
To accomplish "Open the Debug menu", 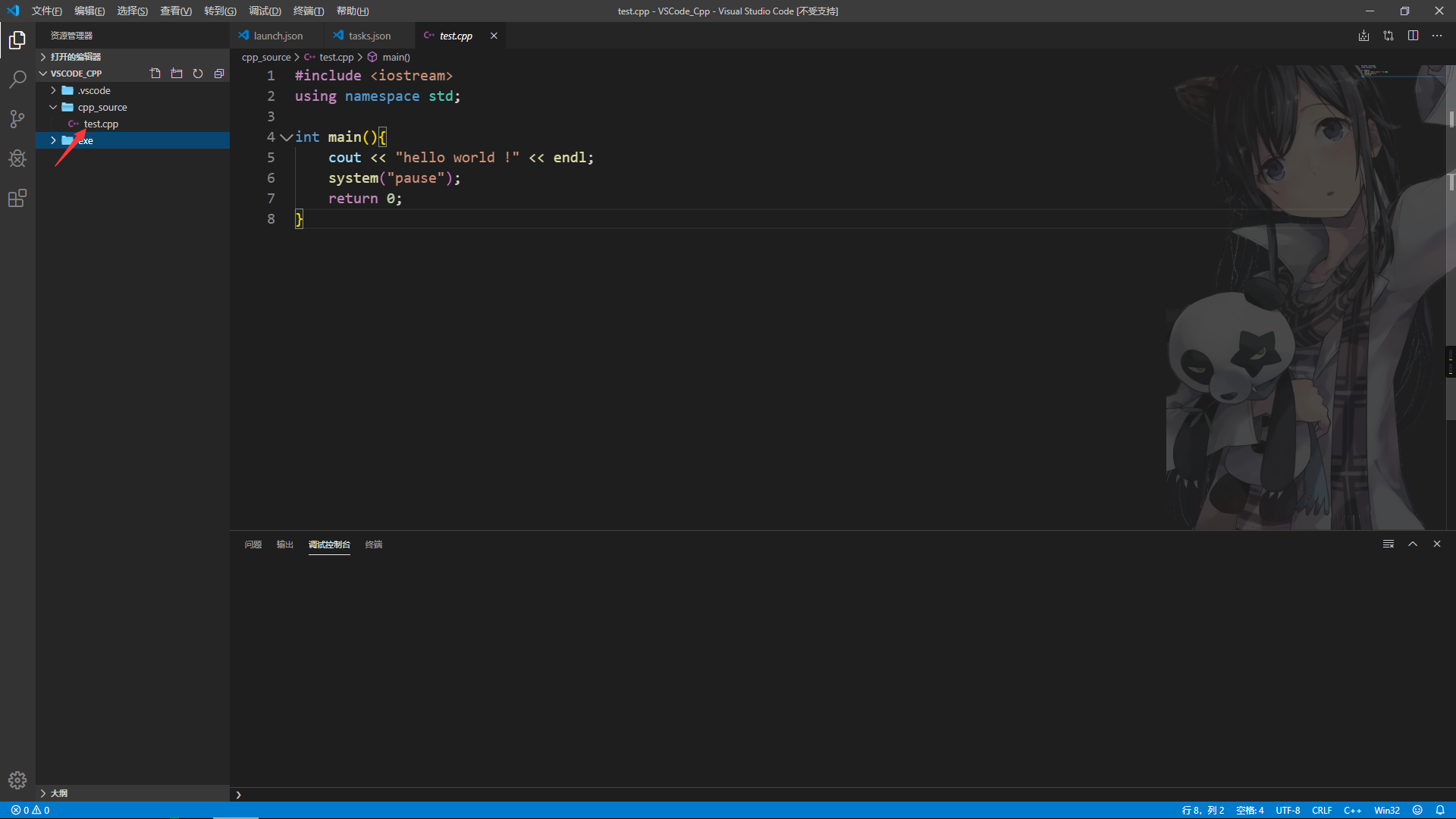I will [x=265, y=11].
